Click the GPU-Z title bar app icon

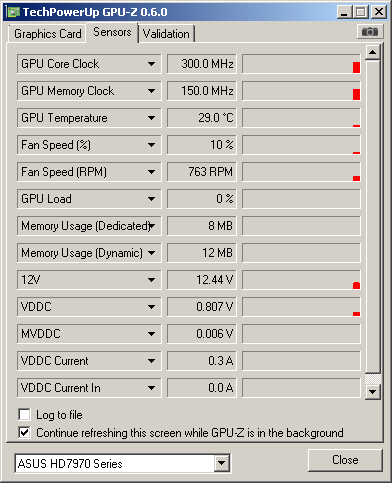(x=13, y=12)
